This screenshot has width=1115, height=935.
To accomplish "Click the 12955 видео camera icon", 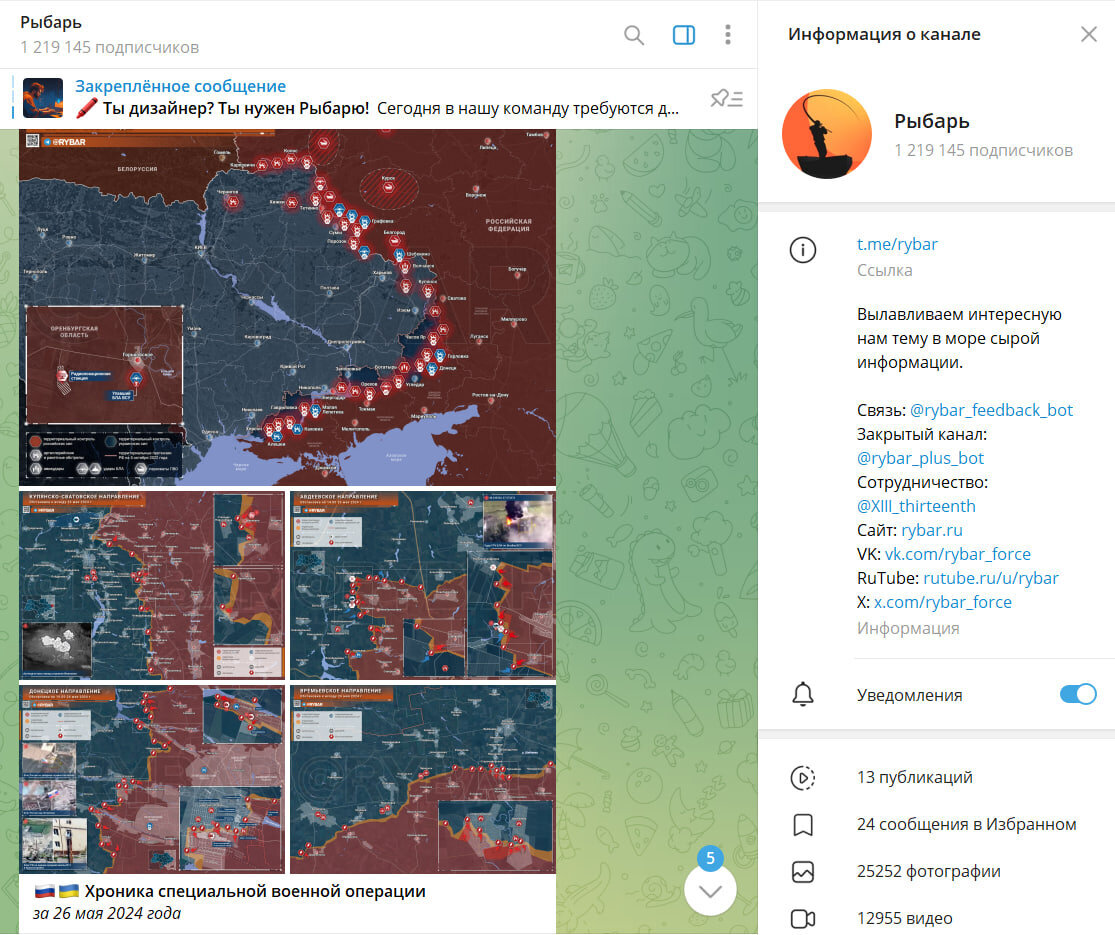I will tap(803, 919).
